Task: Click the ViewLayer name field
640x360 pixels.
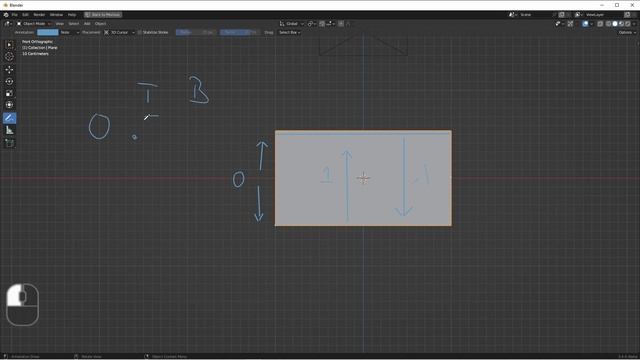Action: 604,15
